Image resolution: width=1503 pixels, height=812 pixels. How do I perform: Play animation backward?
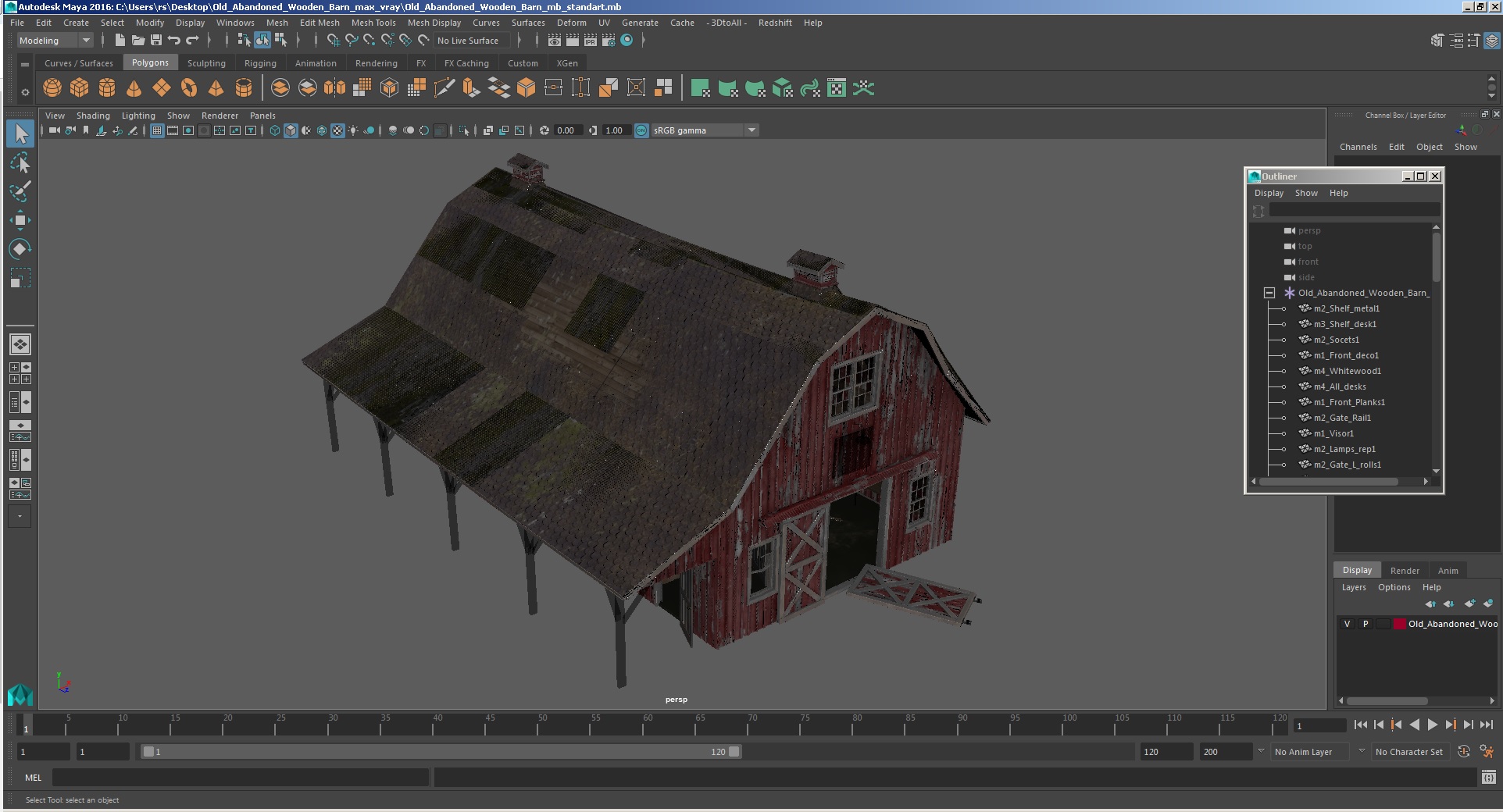[x=1415, y=725]
